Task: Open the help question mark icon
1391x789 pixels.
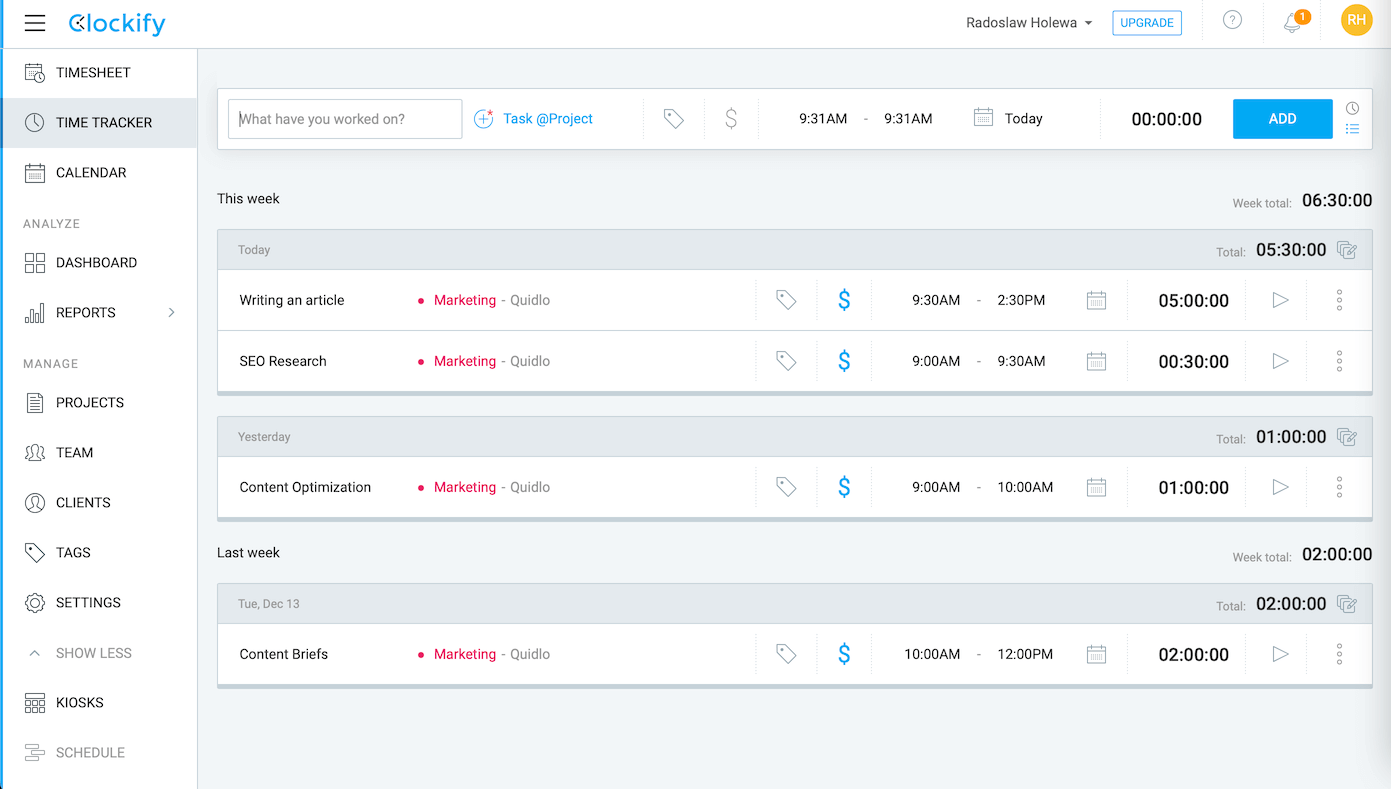Action: point(1231,19)
